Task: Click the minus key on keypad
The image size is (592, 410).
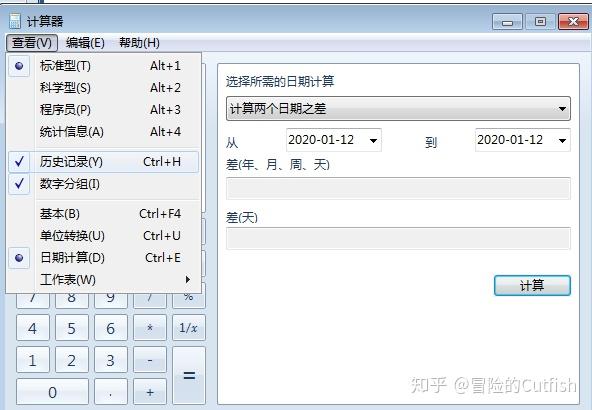Action: click(x=150, y=360)
